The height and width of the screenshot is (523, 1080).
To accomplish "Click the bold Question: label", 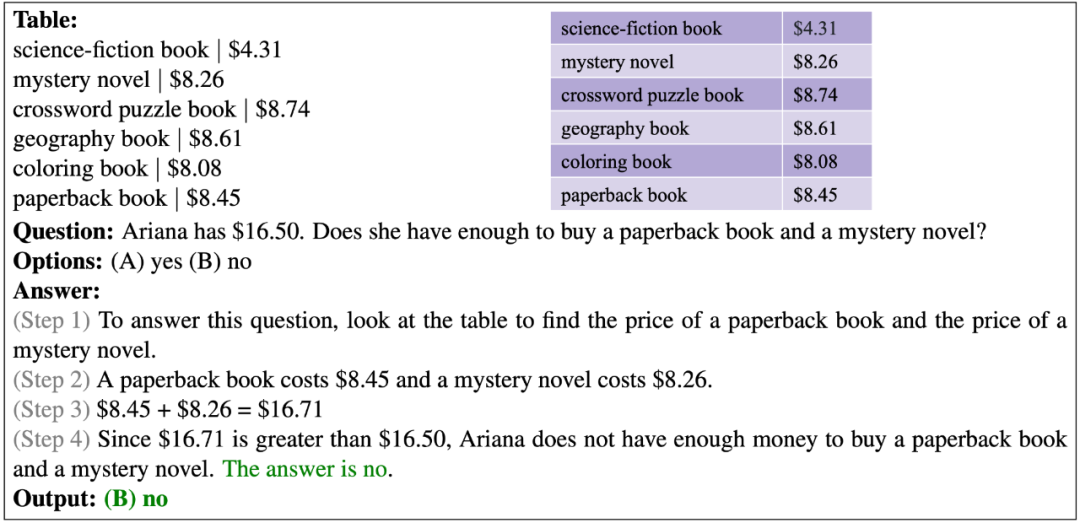I will tap(63, 232).
